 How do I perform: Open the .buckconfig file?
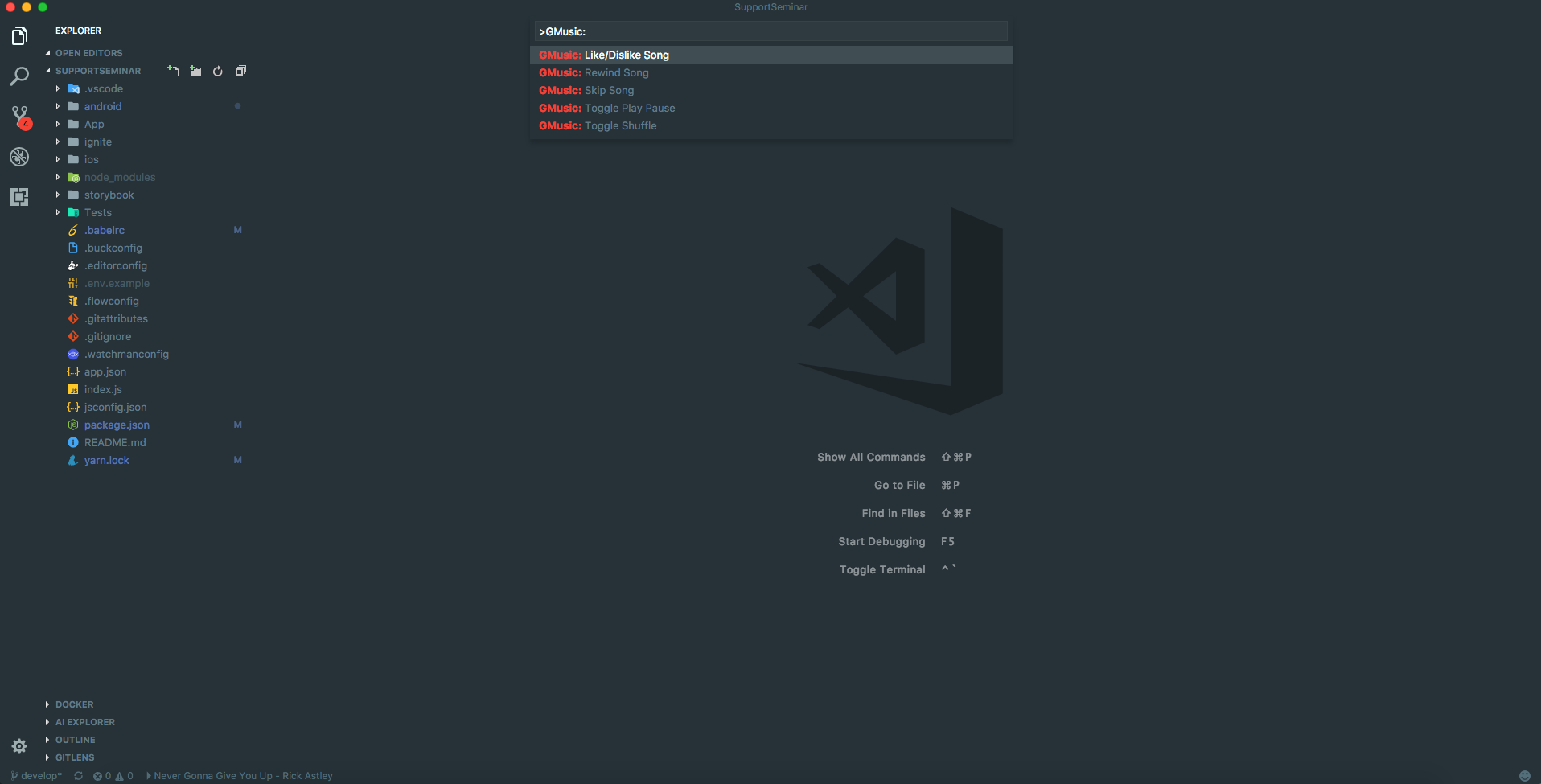pos(113,248)
